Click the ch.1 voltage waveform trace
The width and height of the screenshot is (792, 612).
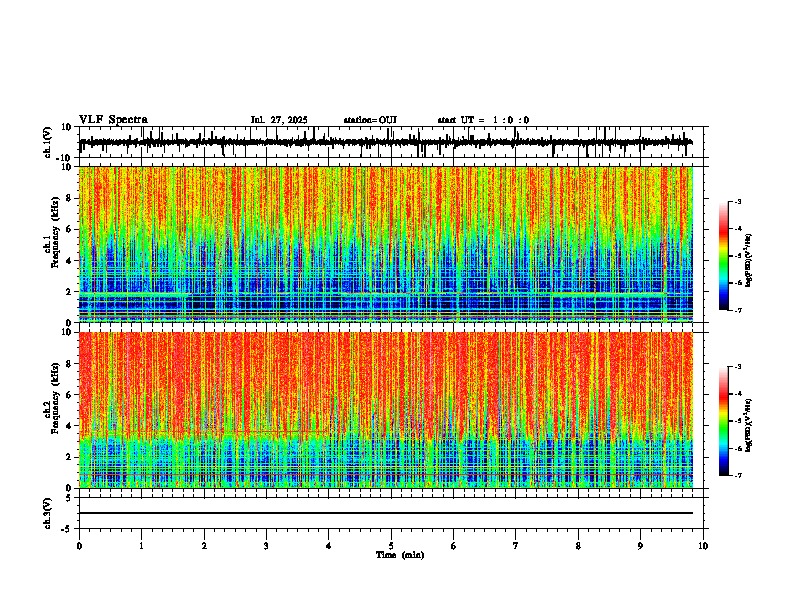[386, 142]
